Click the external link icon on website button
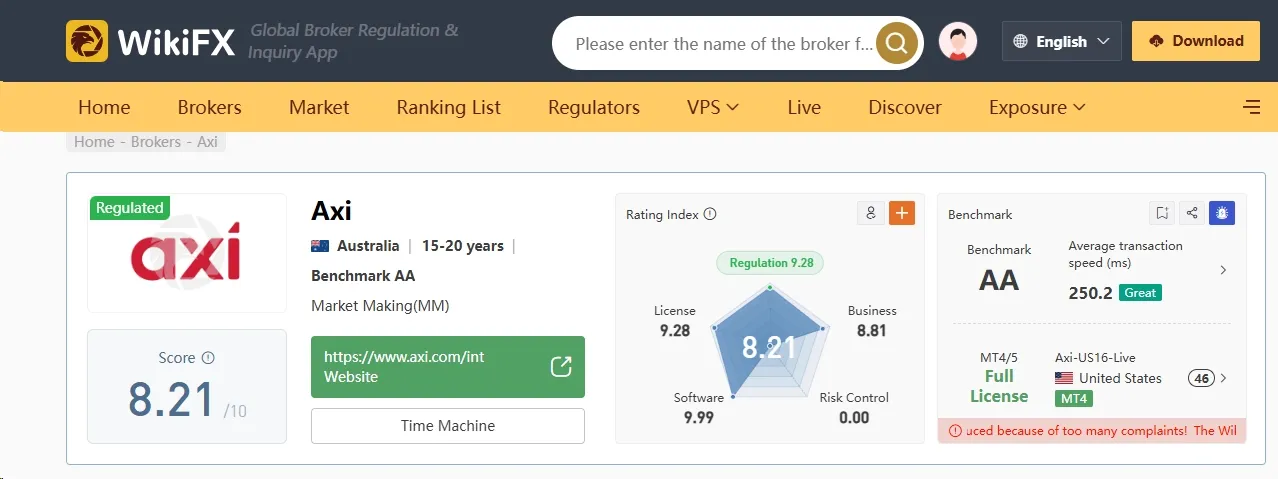This screenshot has height=479, width=1278. (562, 367)
